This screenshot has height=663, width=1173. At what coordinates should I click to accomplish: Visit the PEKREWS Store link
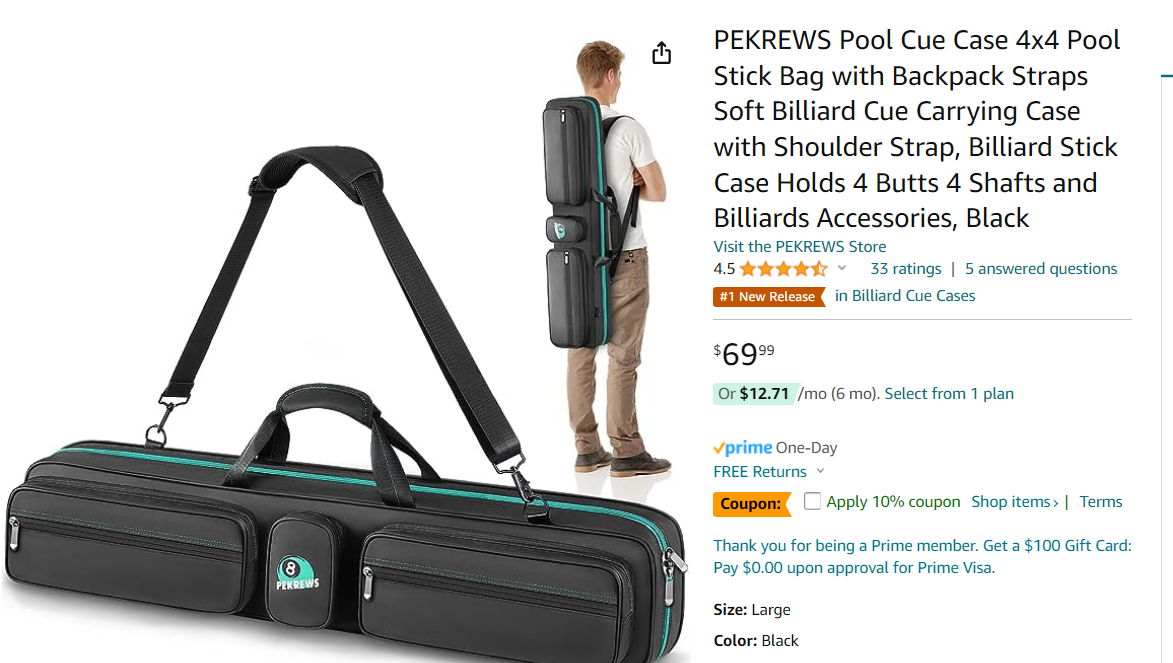[800, 246]
